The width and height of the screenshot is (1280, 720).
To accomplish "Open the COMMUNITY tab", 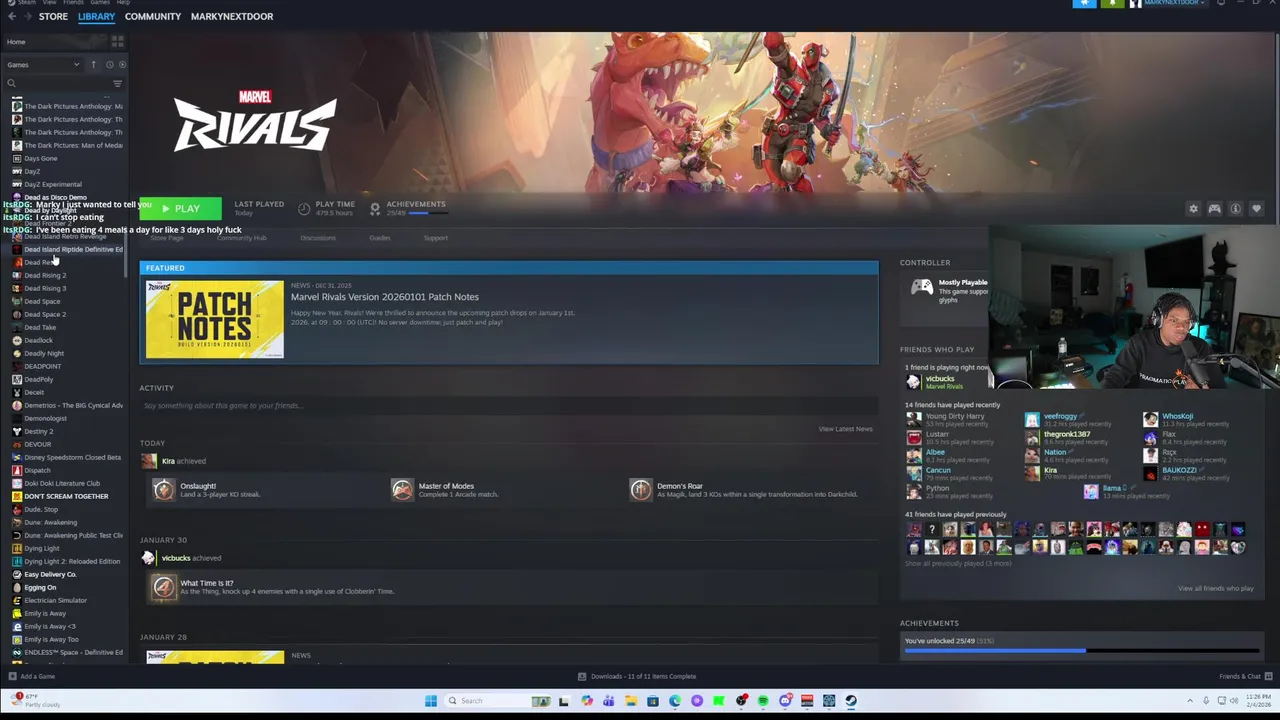I will click(x=152, y=16).
